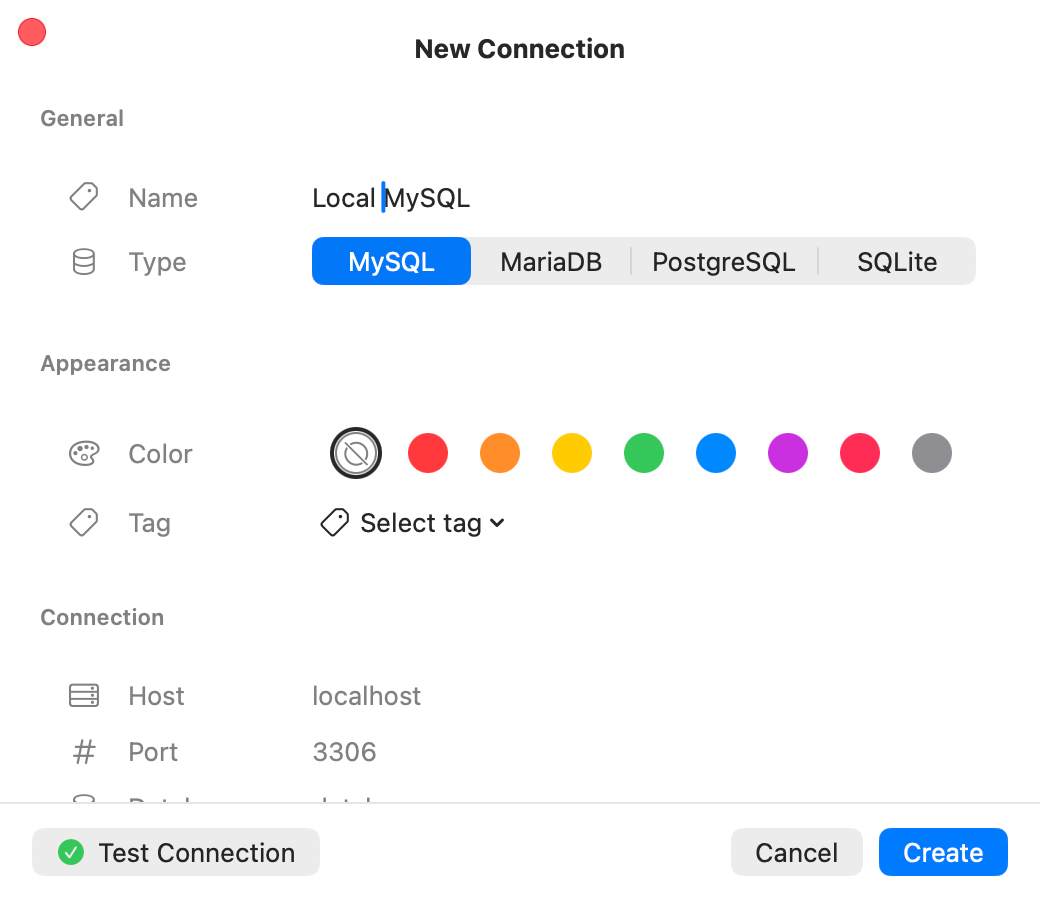The height and width of the screenshot is (900, 1040).
Task: Click the tag icon beside the Name field
Action: [84, 197]
